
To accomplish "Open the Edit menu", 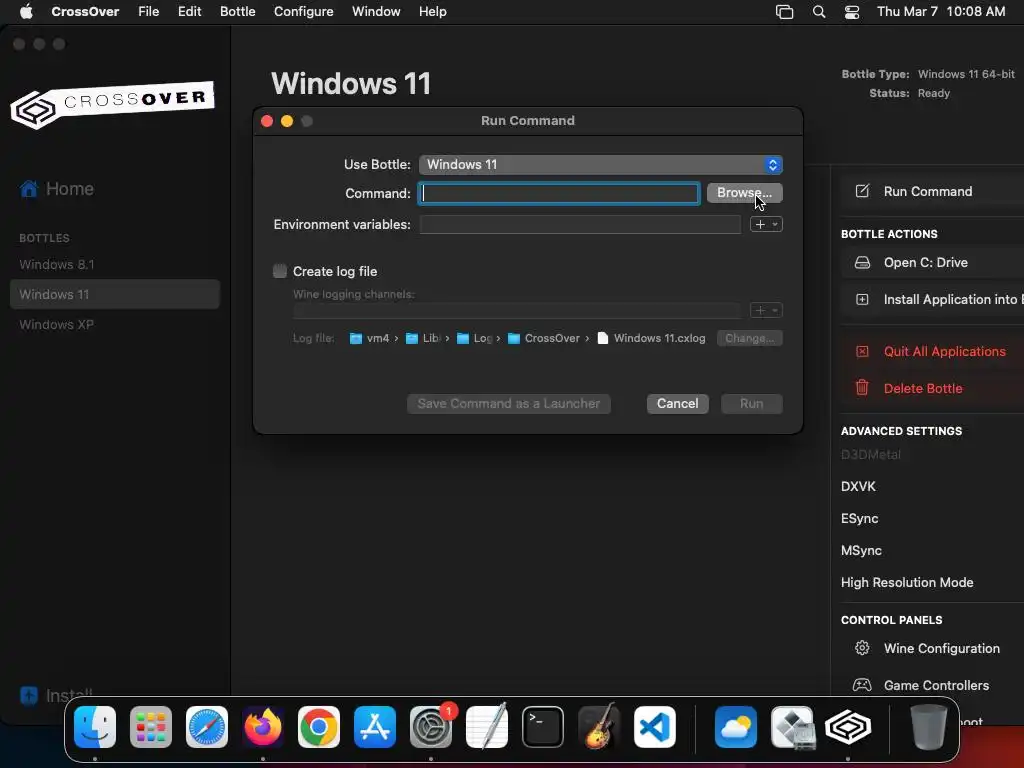I will pos(189,12).
